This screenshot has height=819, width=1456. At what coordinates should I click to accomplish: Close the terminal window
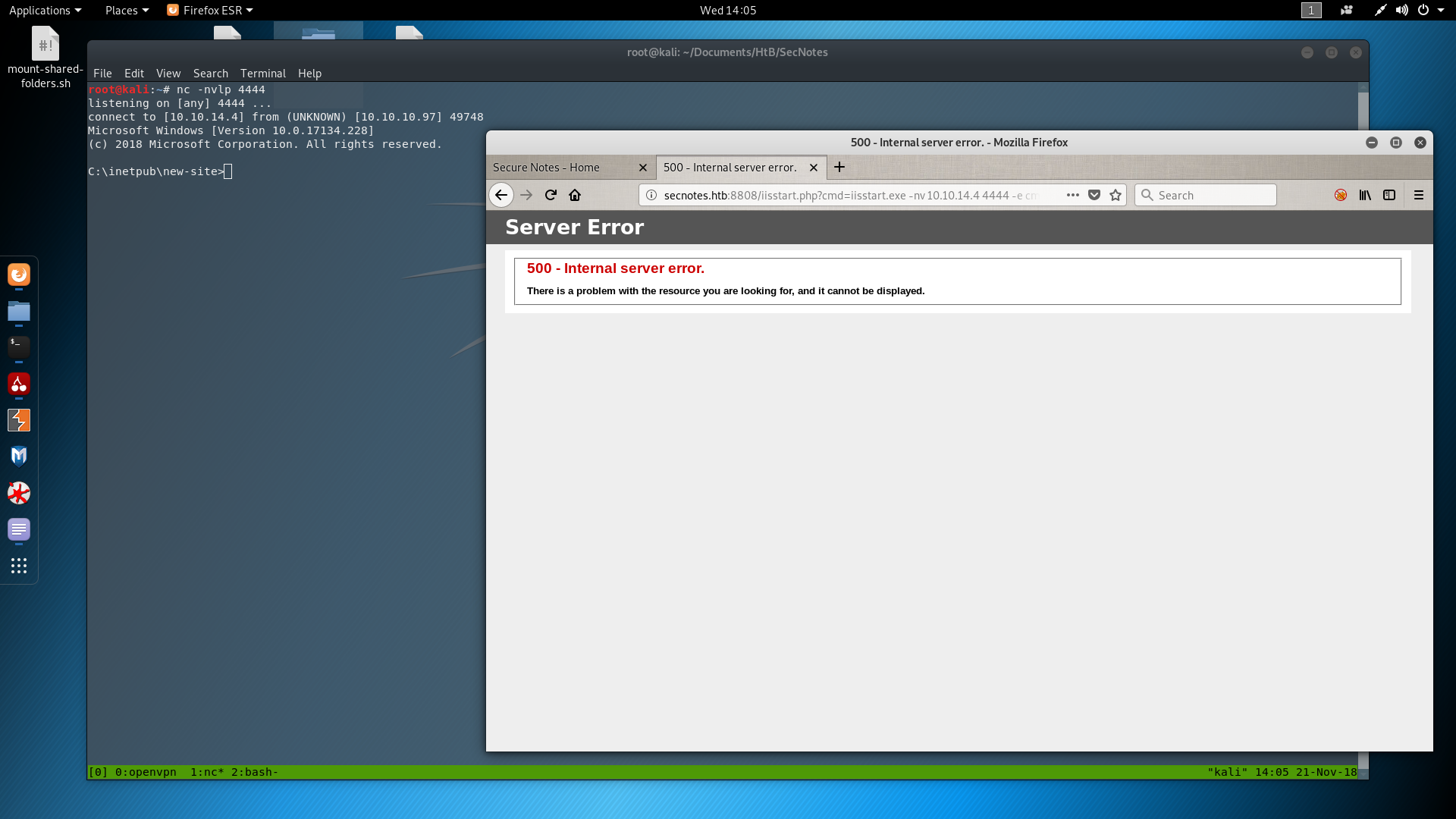(1356, 52)
